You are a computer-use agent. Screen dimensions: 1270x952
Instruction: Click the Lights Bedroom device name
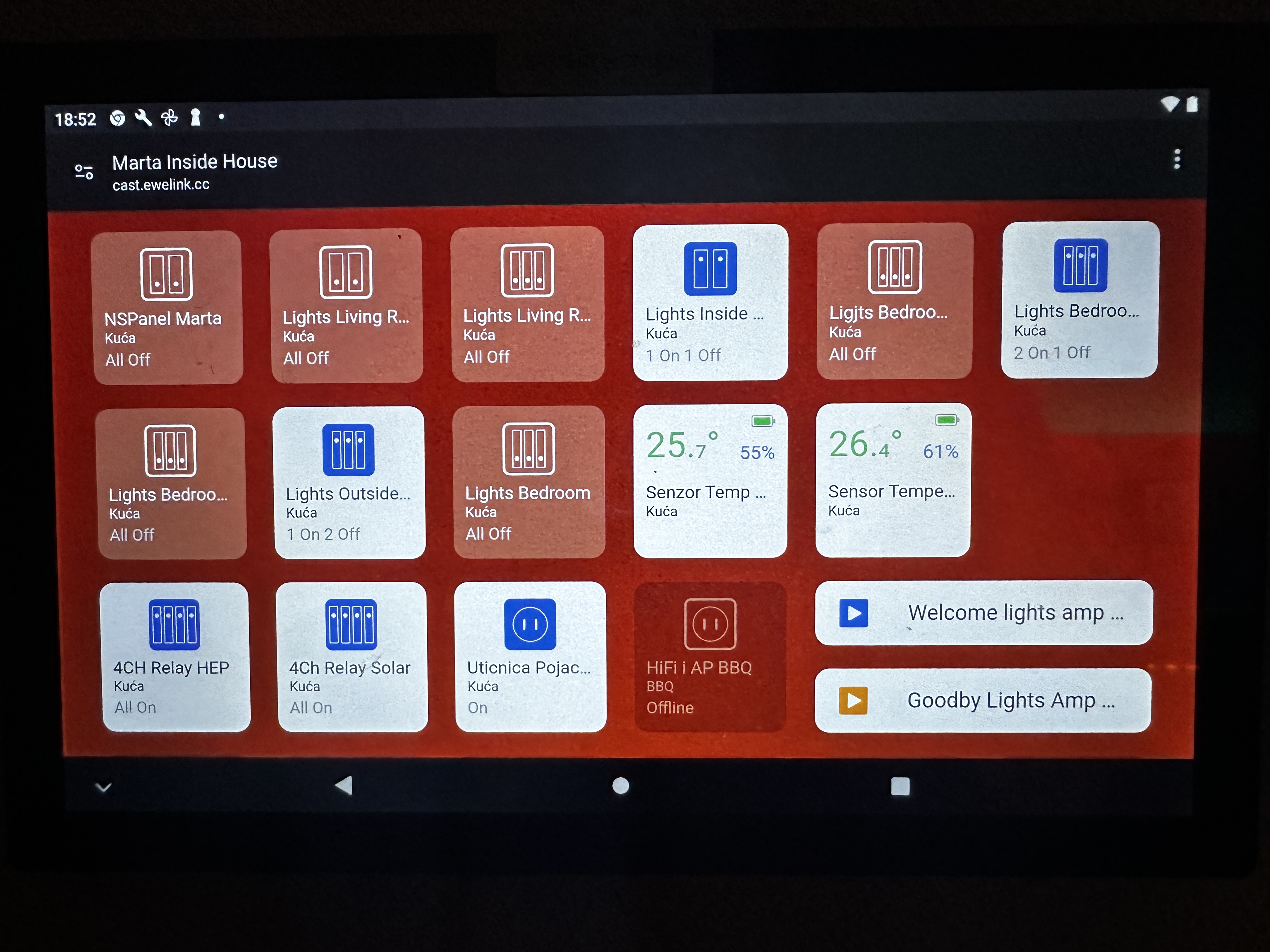[528, 493]
